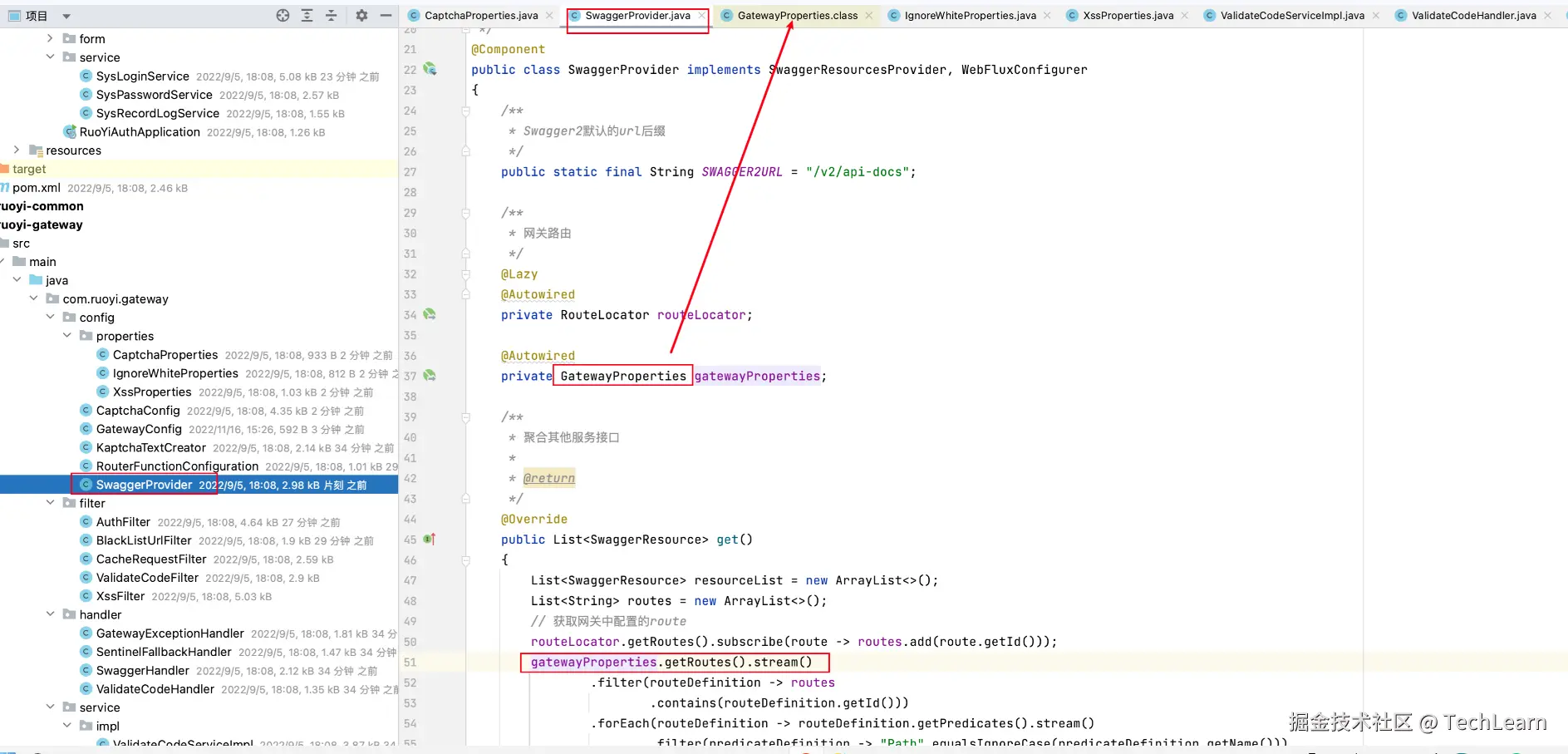Click the pom.xml Maven file icon
This screenshot has width=1568, height=754.
coord(5,187)
